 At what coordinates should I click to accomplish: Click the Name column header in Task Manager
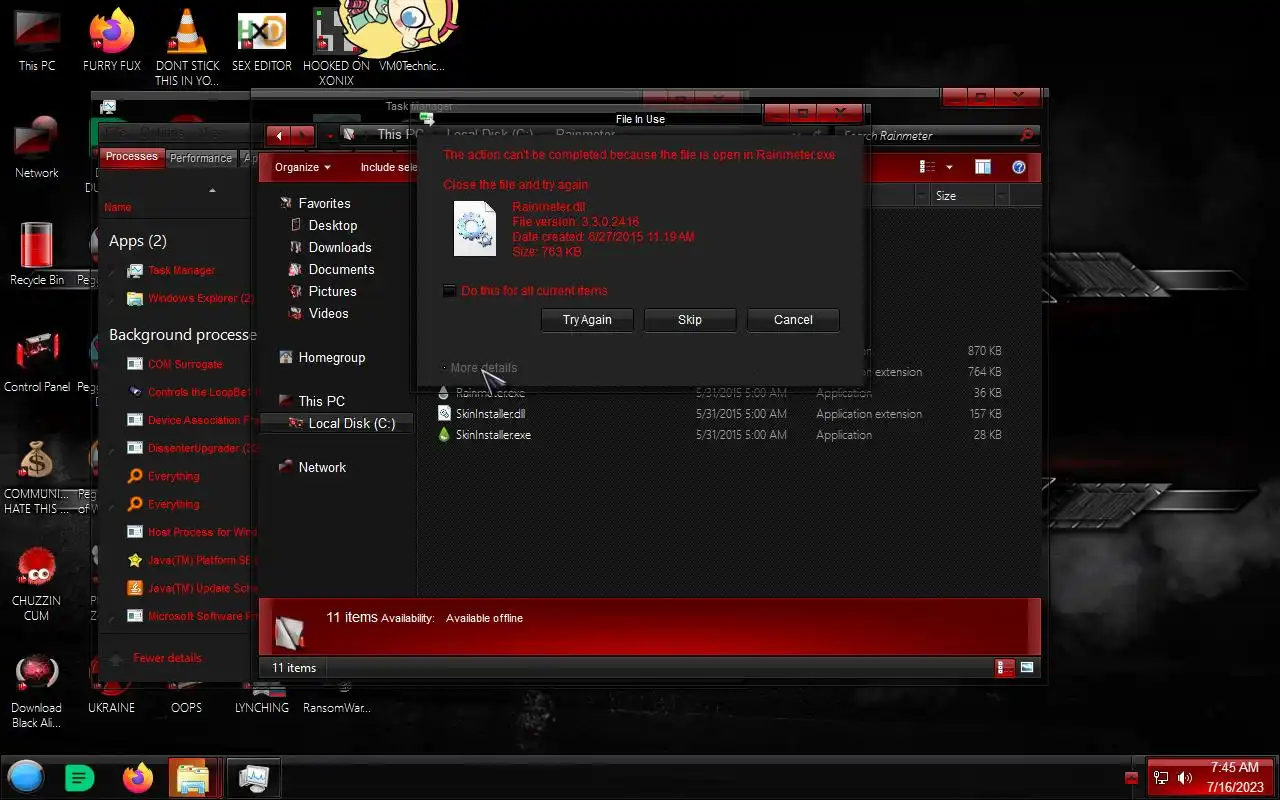(x=118, y=207)
